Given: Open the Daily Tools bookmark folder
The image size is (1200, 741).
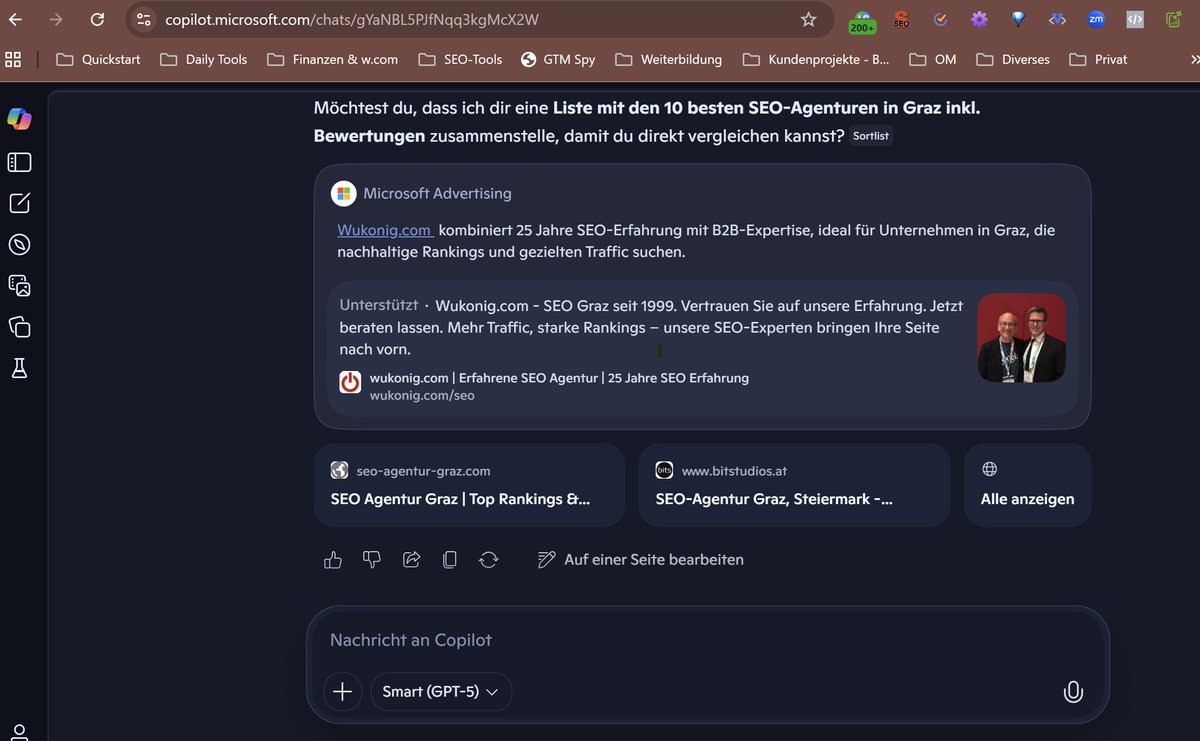Looking at the screenshot, I should pos(204,59).
